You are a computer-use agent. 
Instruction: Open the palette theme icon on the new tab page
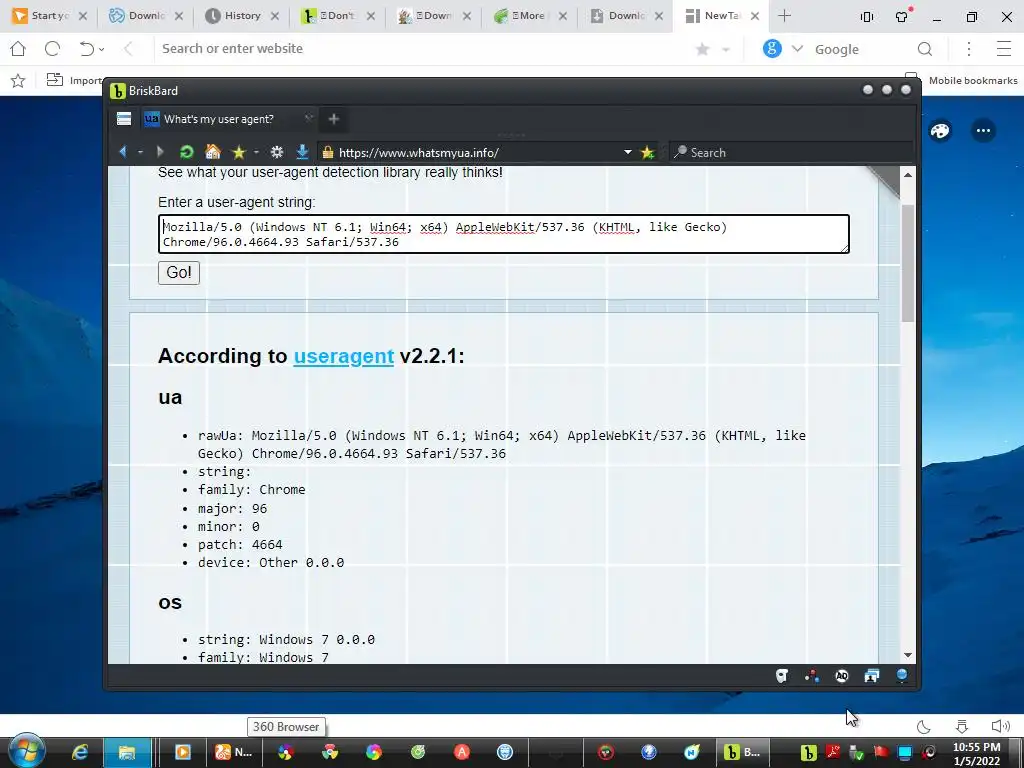(940, 131)
